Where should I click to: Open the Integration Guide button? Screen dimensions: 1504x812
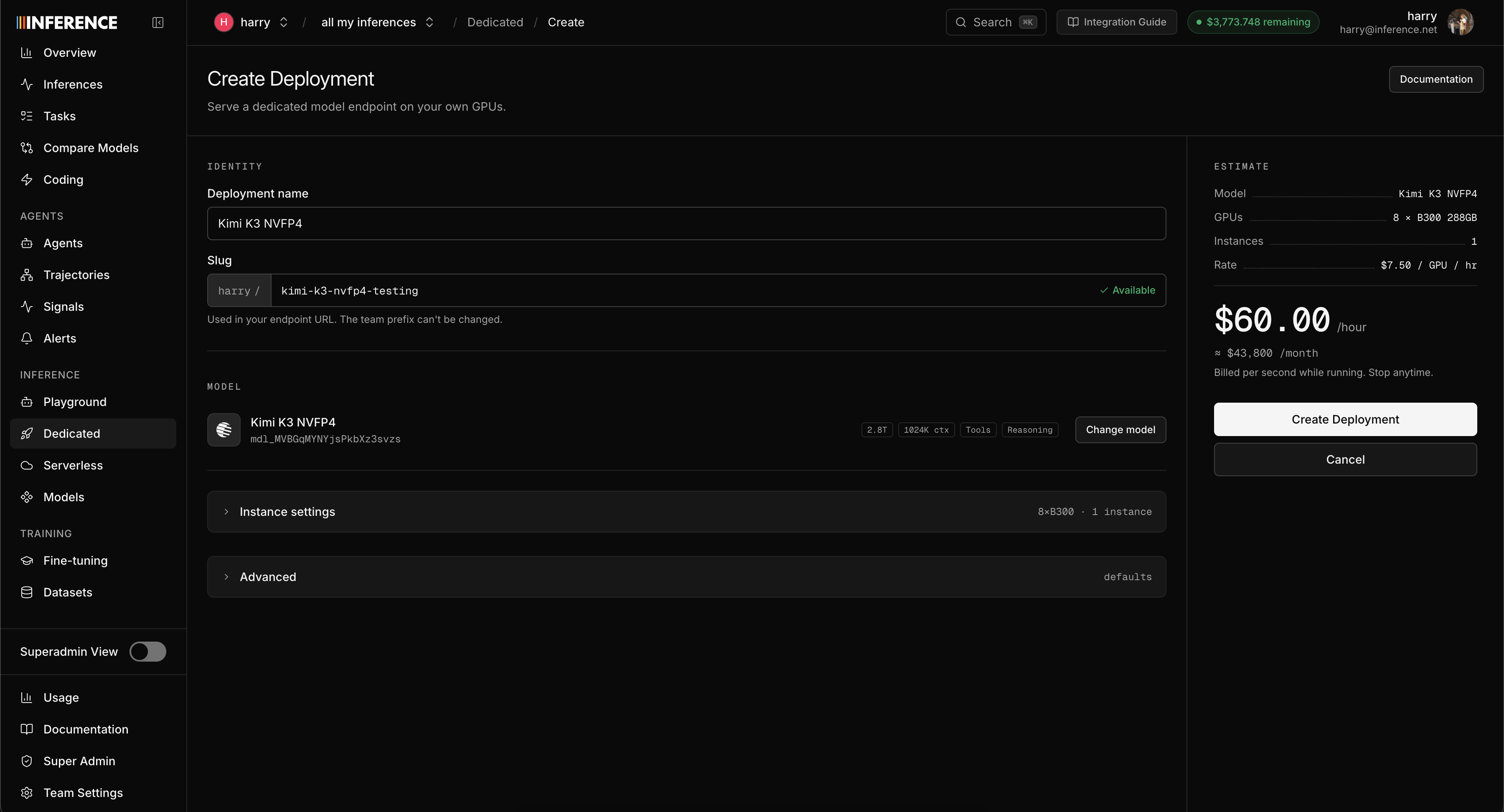(1116, 22)
